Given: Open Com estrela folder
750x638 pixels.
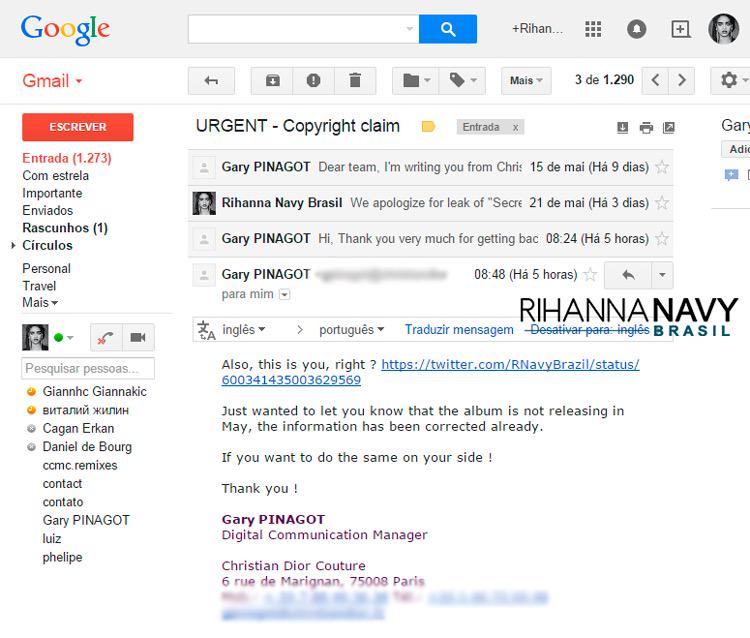Looking at the screenshot, I should click(55, 176).
